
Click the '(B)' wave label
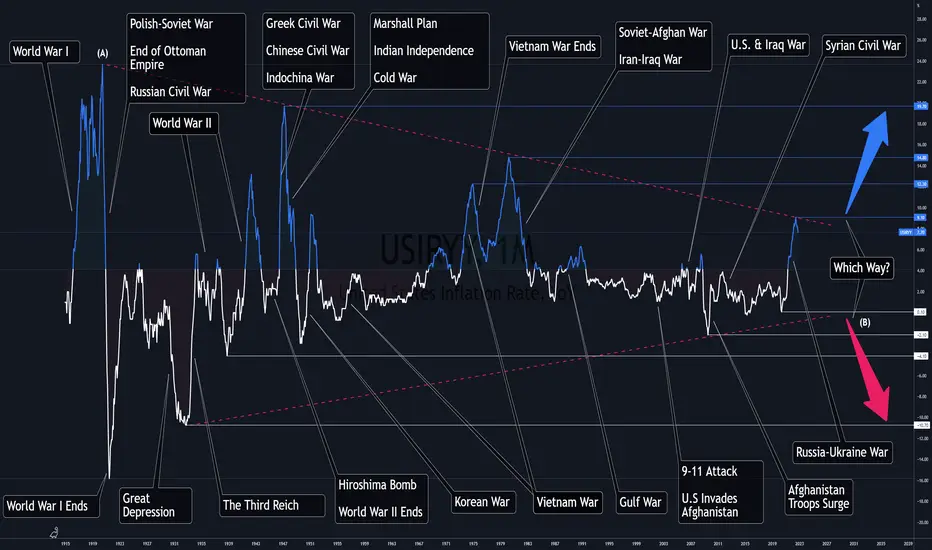point(865,322)
